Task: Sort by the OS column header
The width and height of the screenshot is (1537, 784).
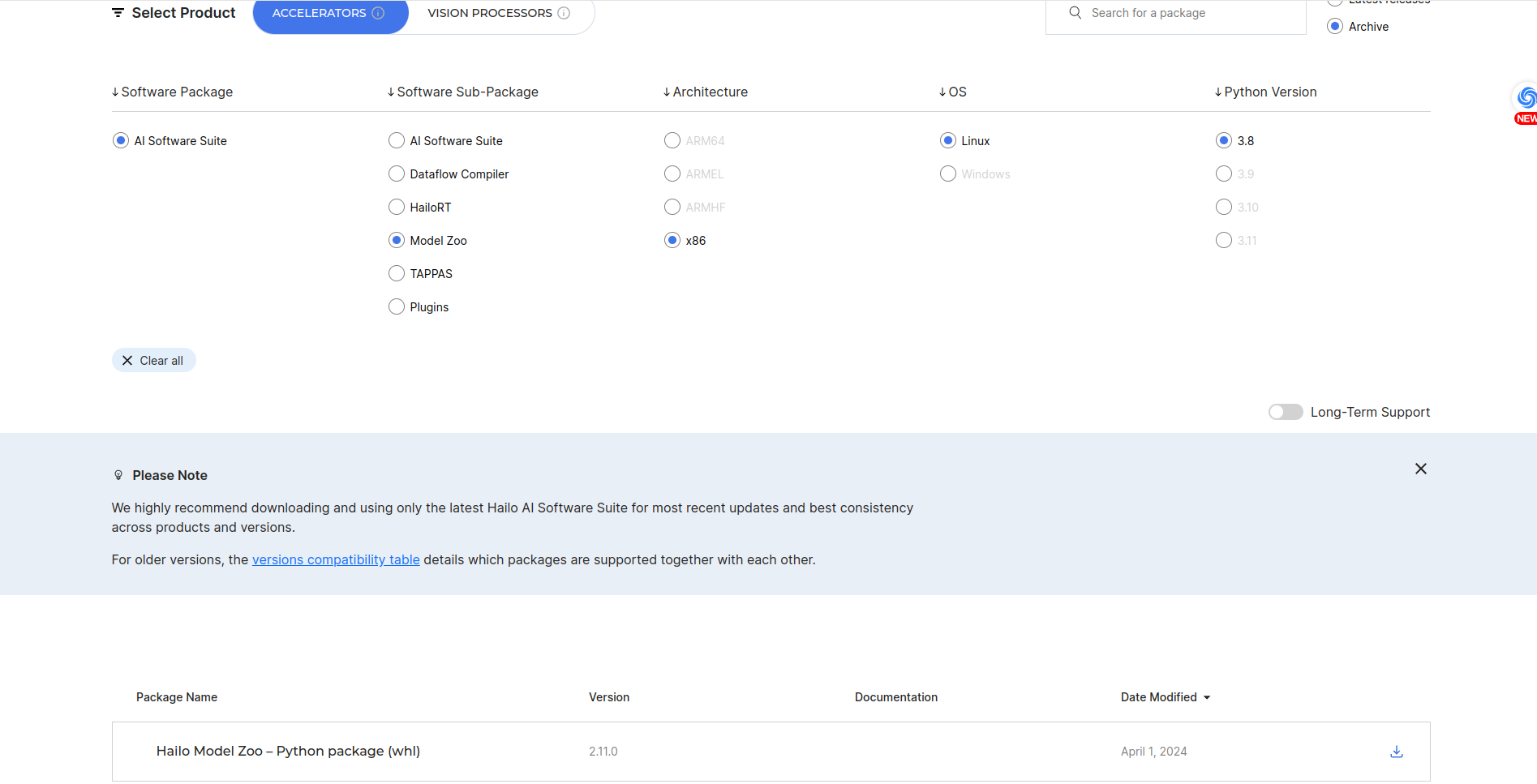Action: coord(952,92)
